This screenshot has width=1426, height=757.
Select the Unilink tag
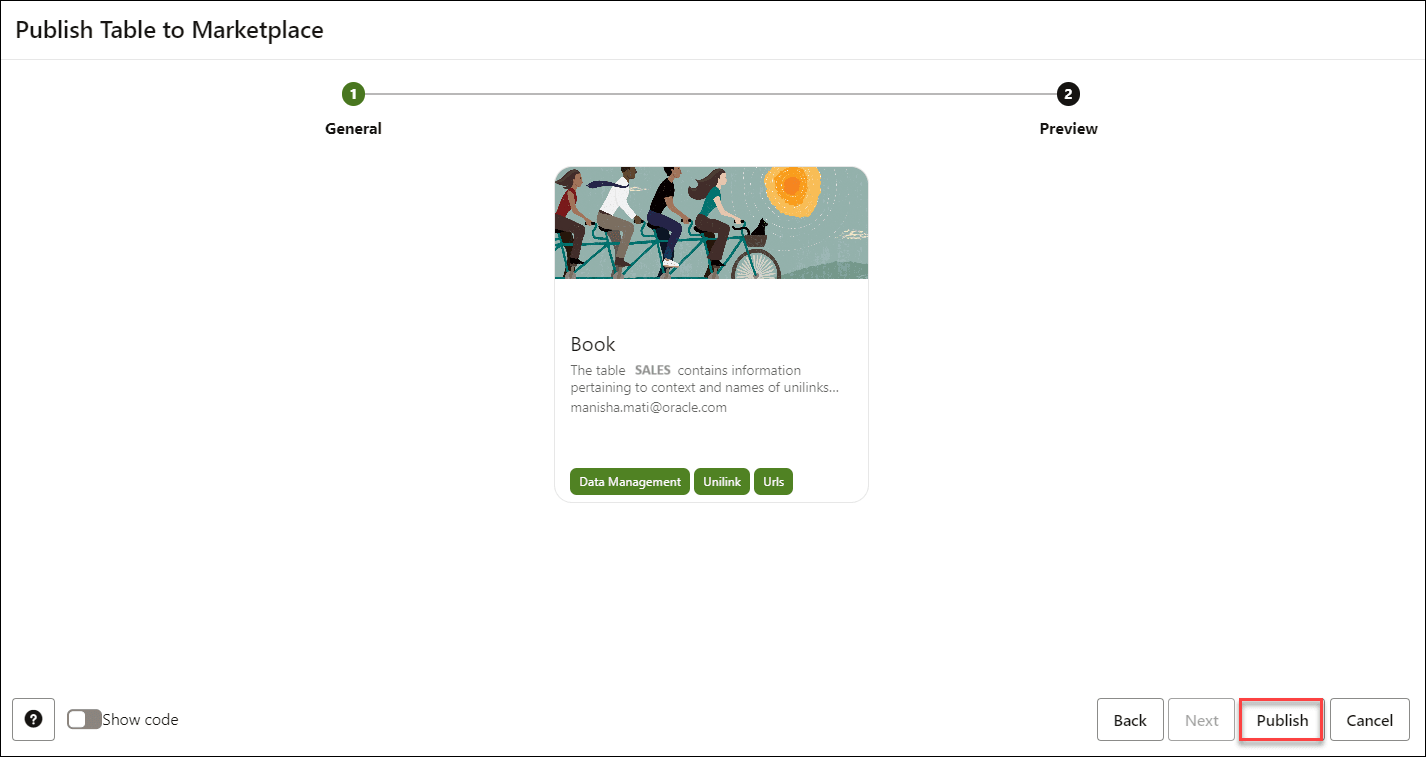coord(721,481)
